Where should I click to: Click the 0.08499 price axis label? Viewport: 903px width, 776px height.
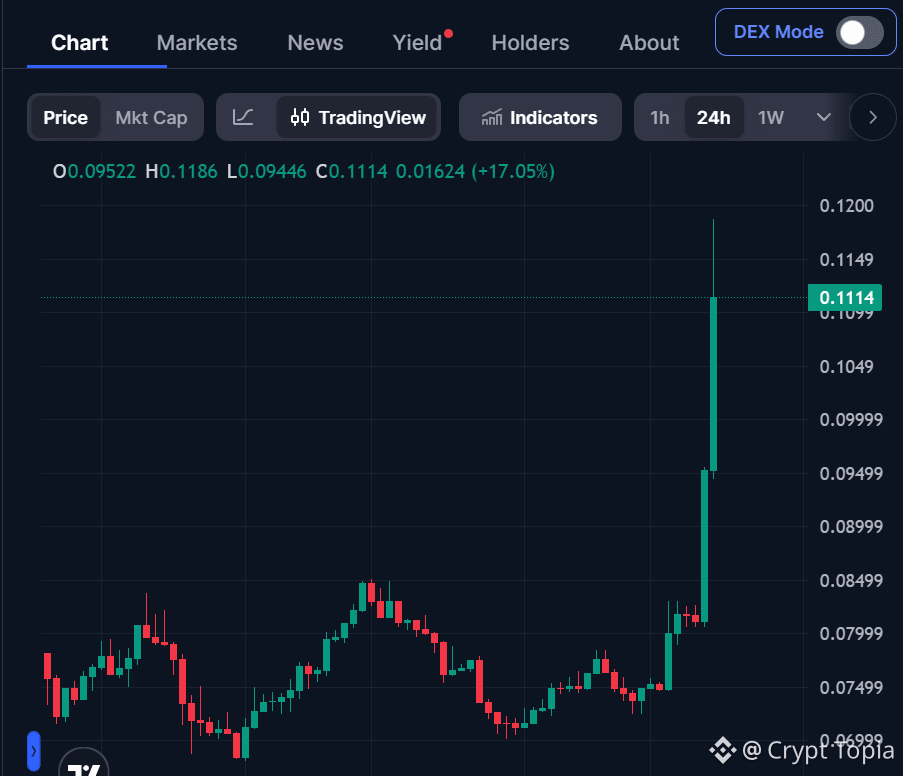(x=851, y=580)
